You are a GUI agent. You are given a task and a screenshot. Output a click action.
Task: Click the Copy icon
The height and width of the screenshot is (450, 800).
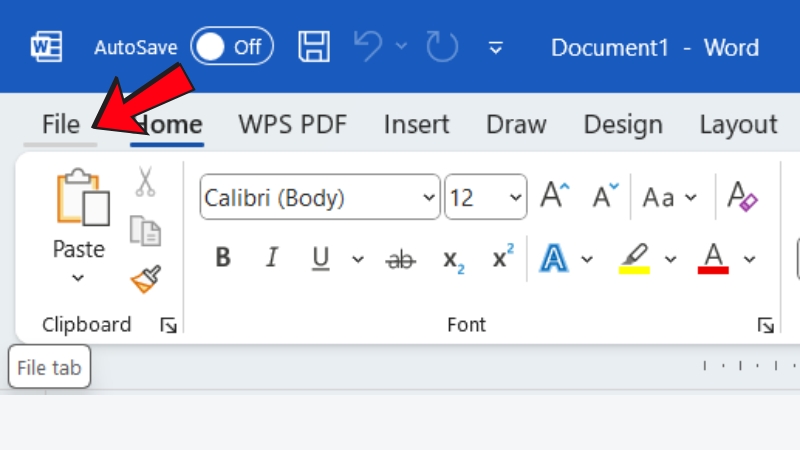(x=145, y=231)
